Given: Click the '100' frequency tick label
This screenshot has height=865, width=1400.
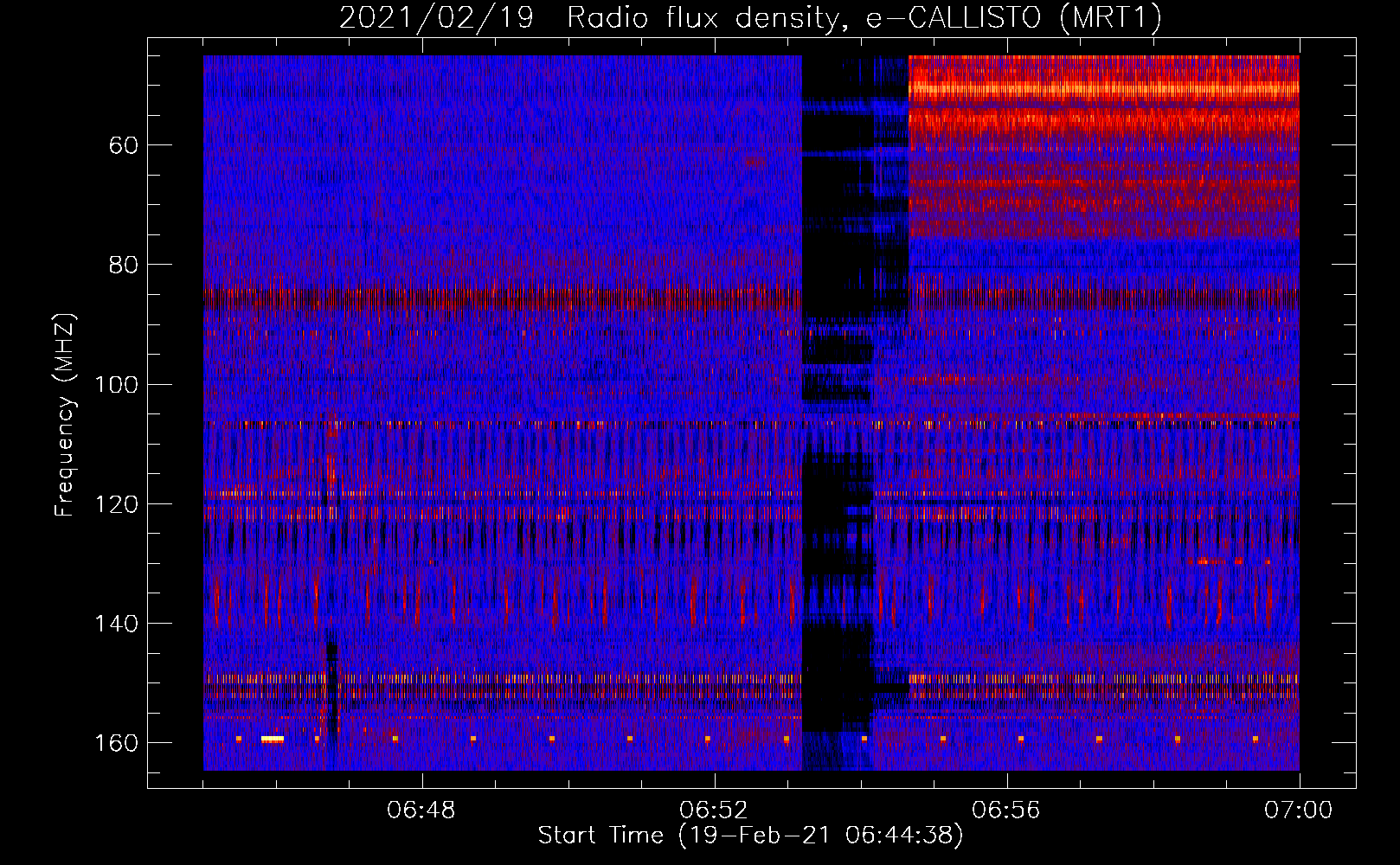Looking at the screenshot, I should click(x=117, y=384).
